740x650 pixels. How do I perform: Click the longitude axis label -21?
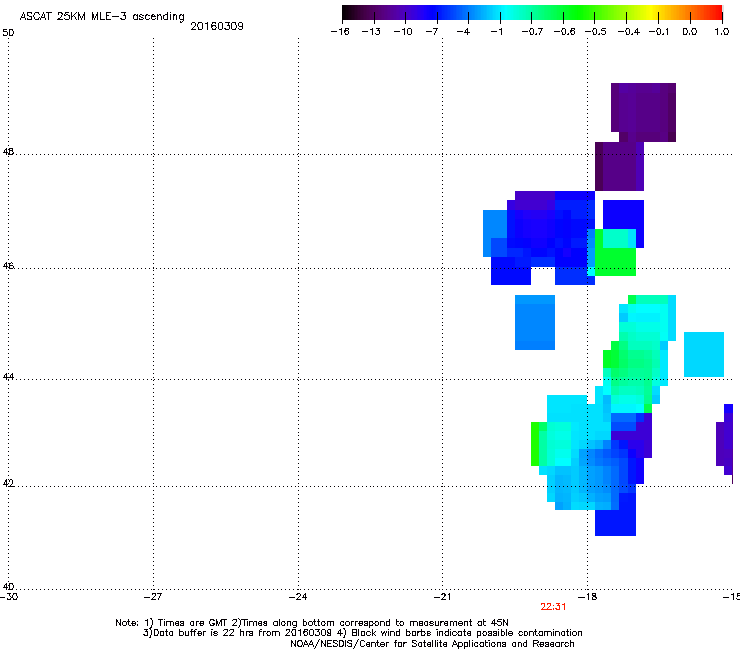pos(442,597)
